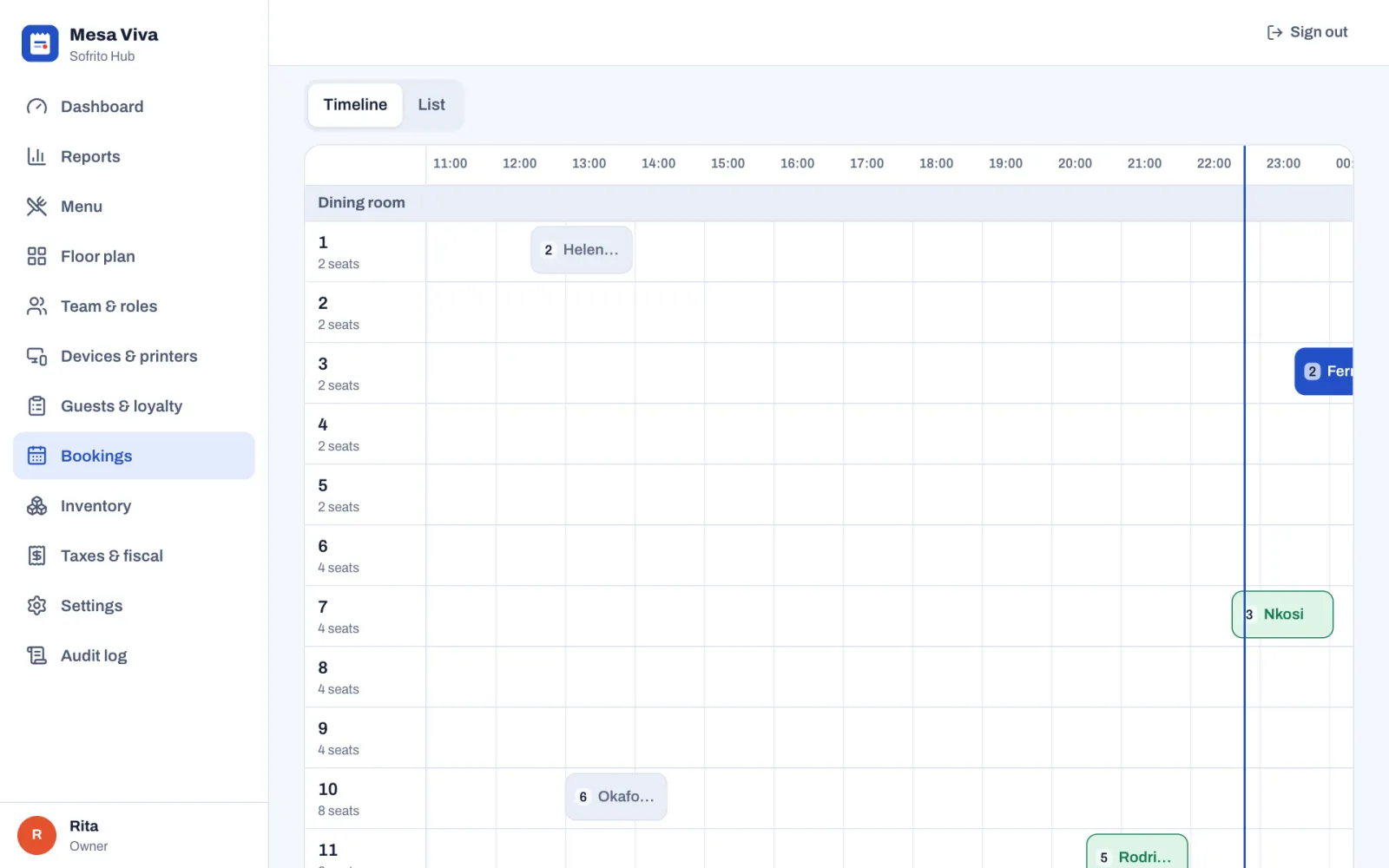Open Dashboard via its gauge icon
The height and width of the screenshot is (868, 1389).
coord(36,107)
